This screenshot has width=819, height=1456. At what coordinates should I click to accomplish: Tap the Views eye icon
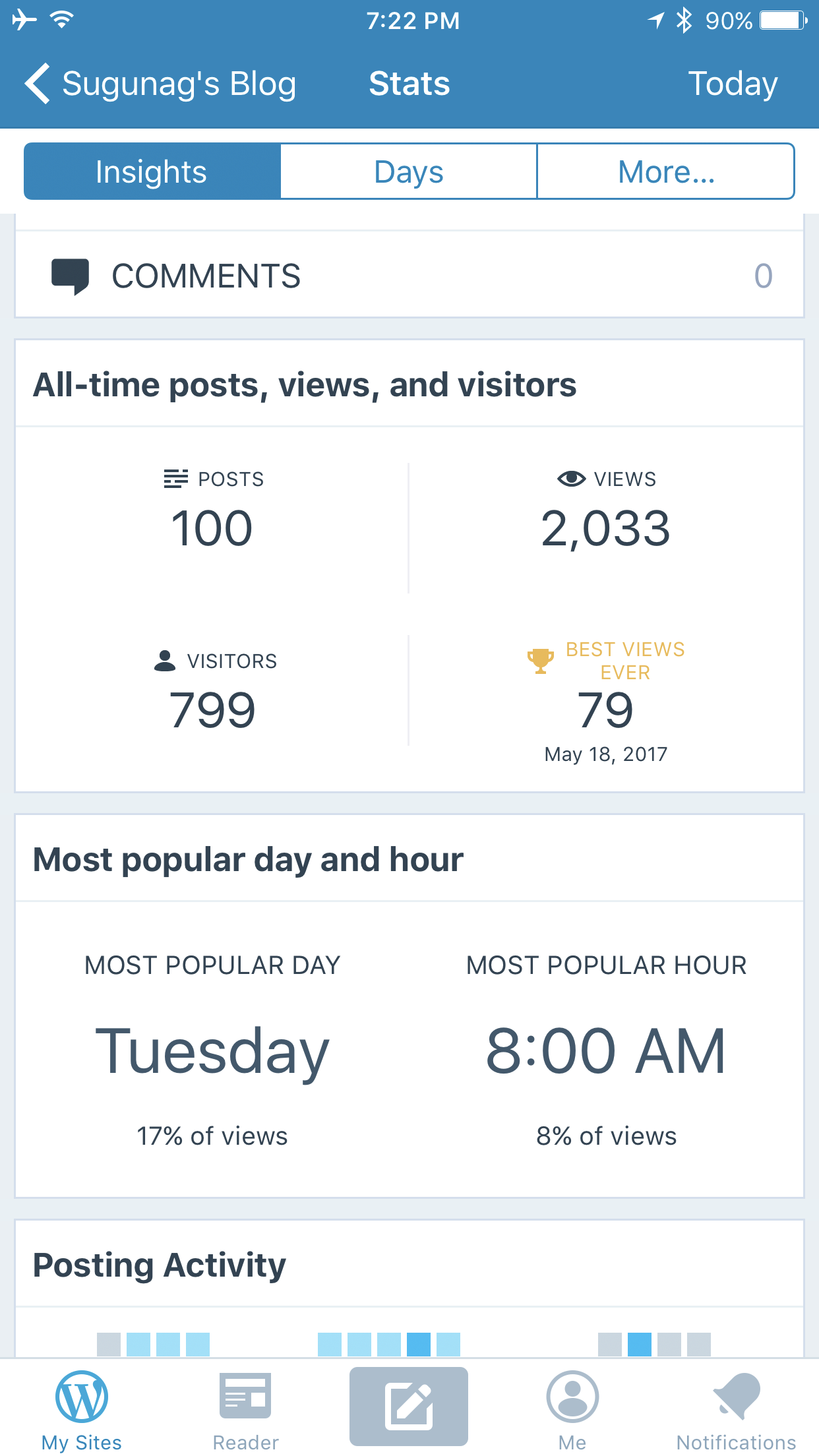click(571, 479)
